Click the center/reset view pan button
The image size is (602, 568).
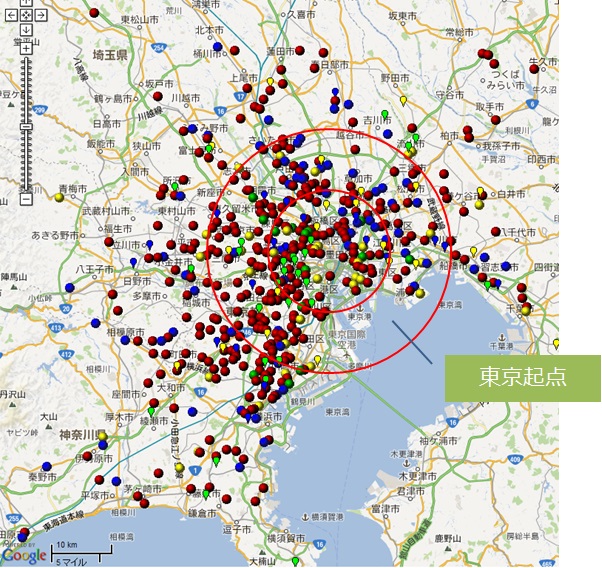pyautogui.click(x=26, y=15)
